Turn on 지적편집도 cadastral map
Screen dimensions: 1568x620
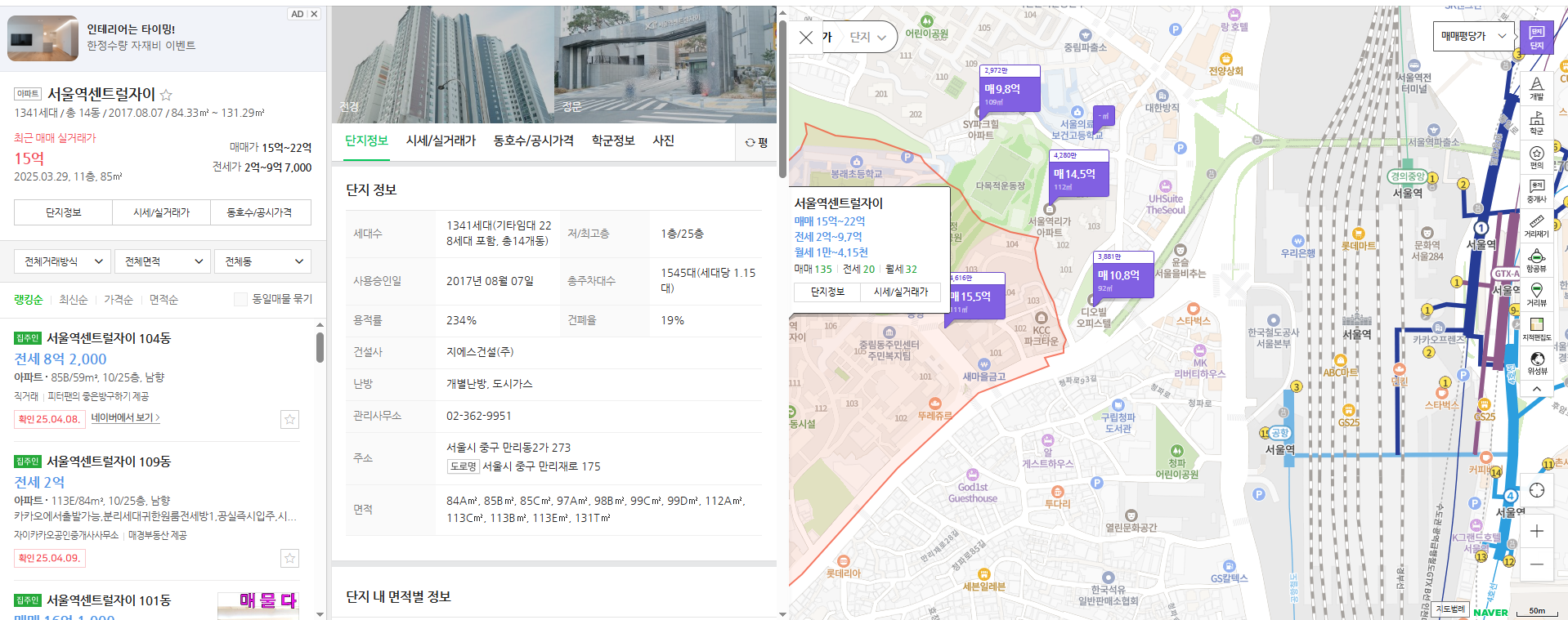pos(1536,329)
